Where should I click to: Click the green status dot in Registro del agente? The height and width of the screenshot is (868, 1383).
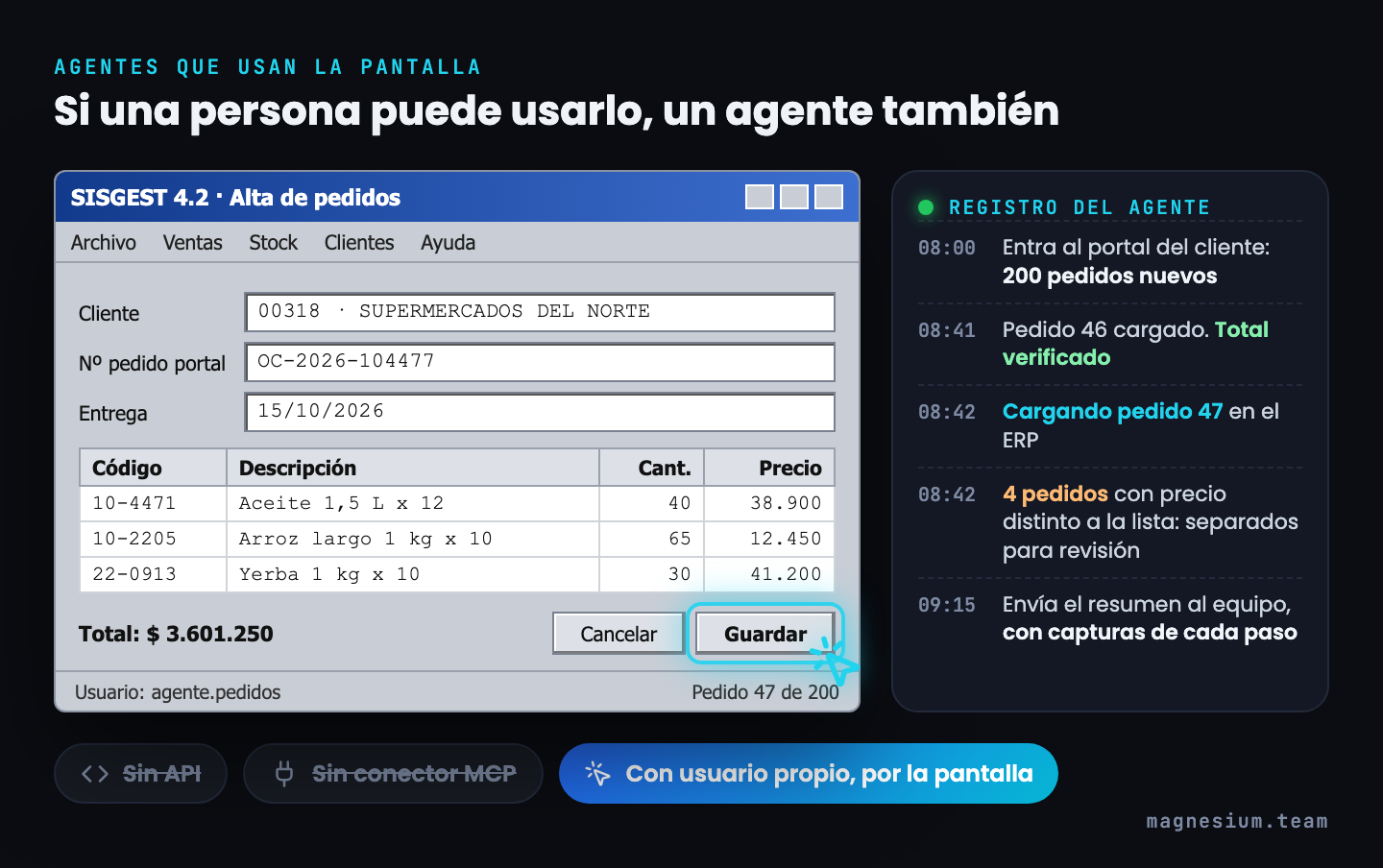(926, 207)
